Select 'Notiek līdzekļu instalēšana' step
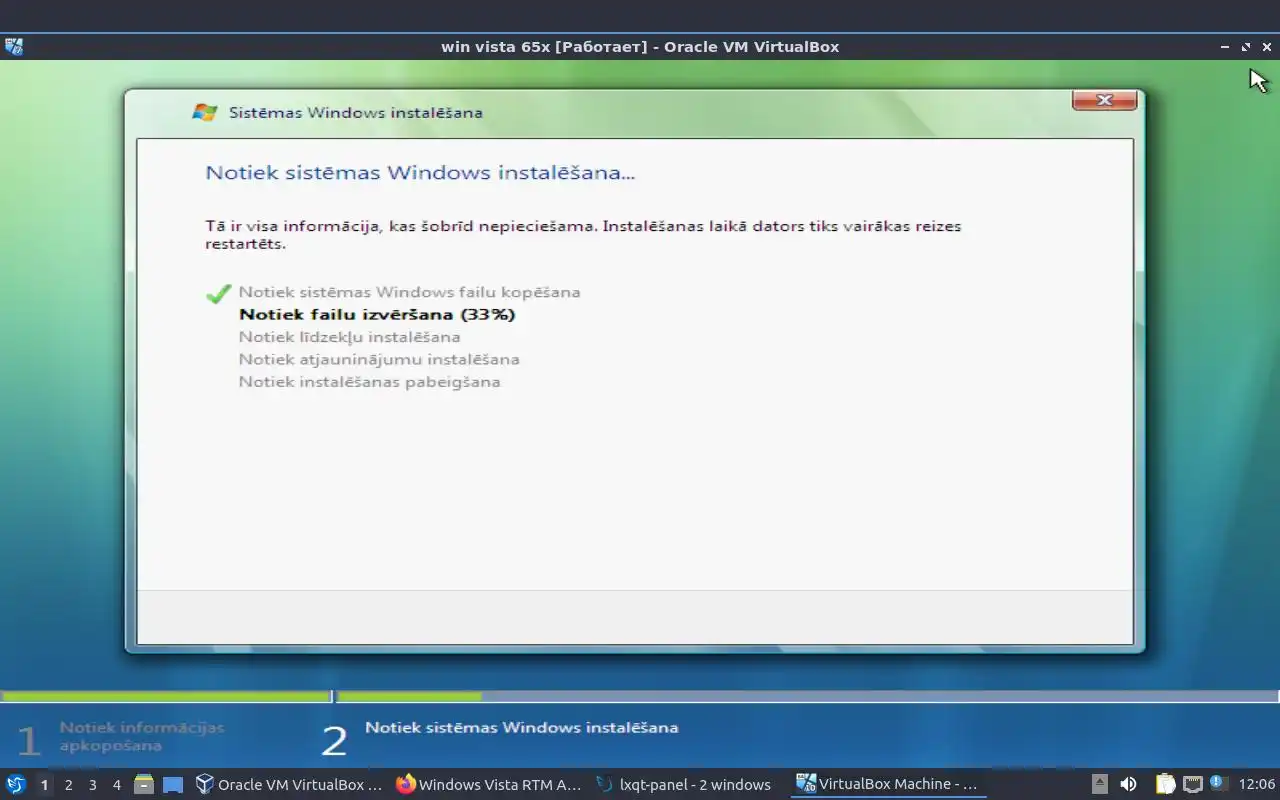Viewport: 1280px width, 800px height. [x=349, y=337]
